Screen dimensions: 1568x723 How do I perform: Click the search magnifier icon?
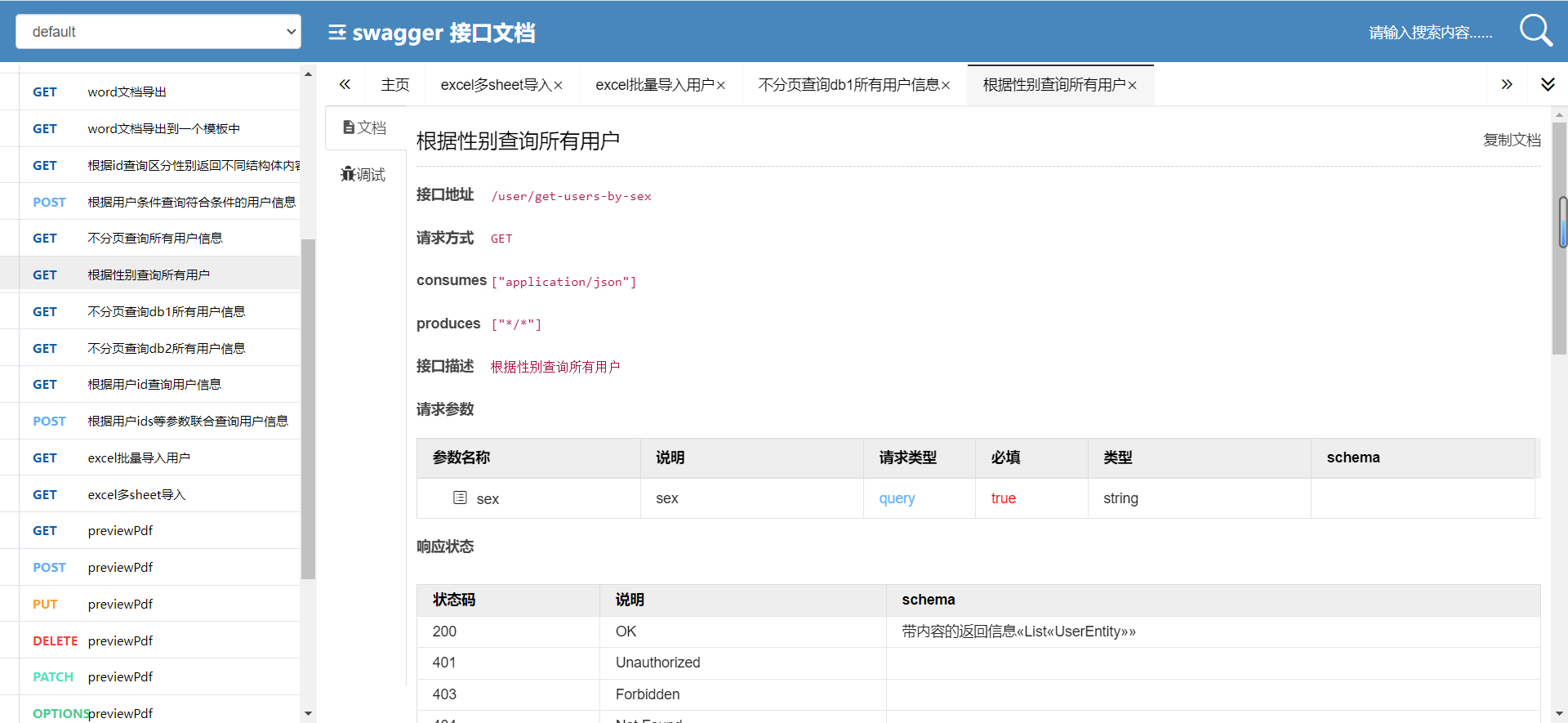click(1535, 31)
